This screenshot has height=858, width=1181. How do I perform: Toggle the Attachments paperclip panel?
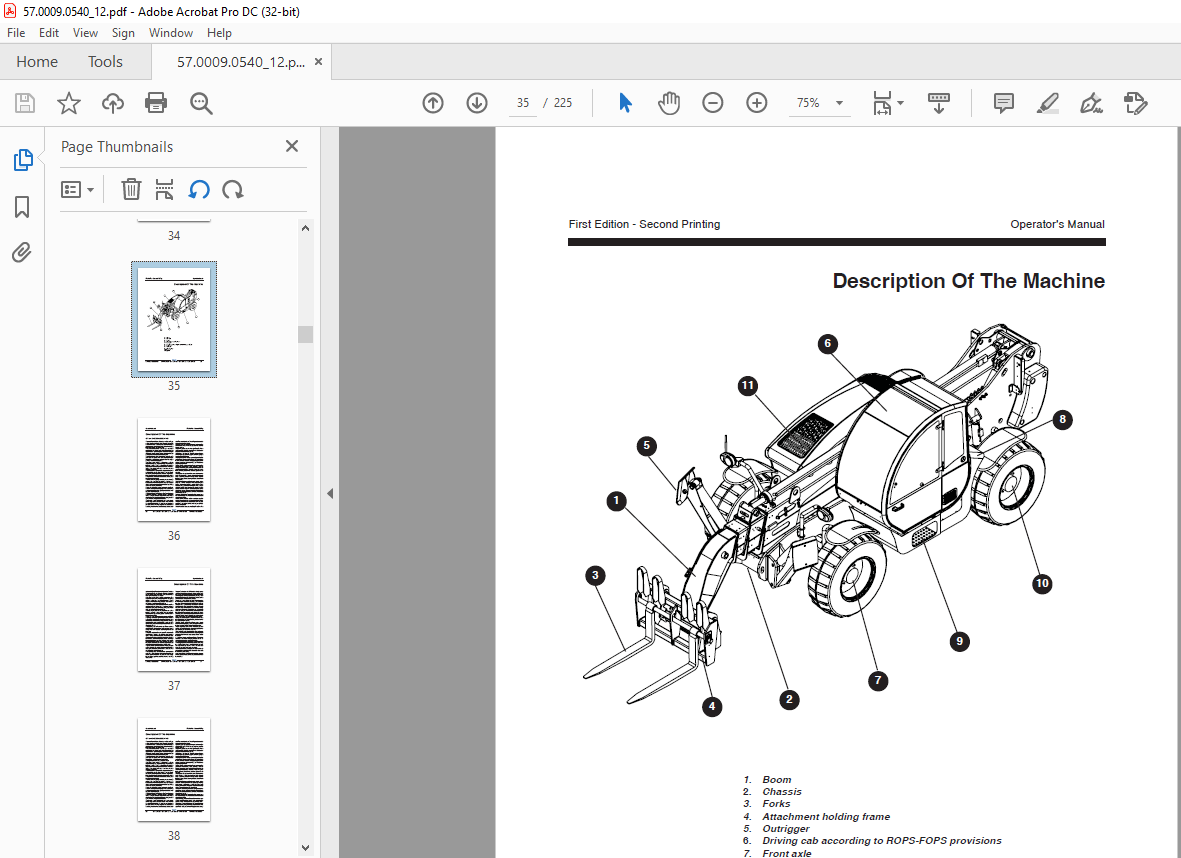coord(22,252)
